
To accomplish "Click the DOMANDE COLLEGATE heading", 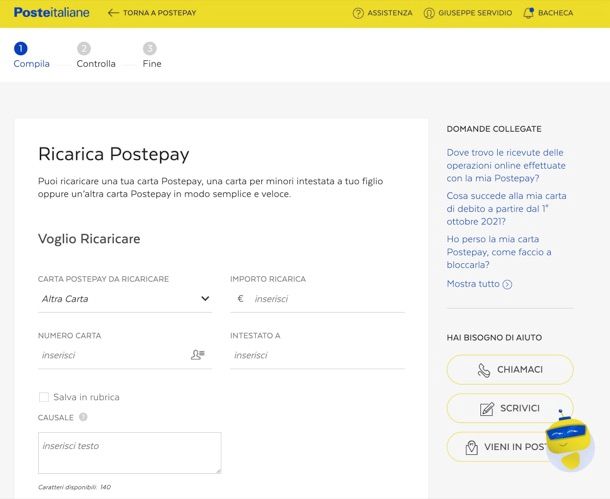I will point(494,129).
